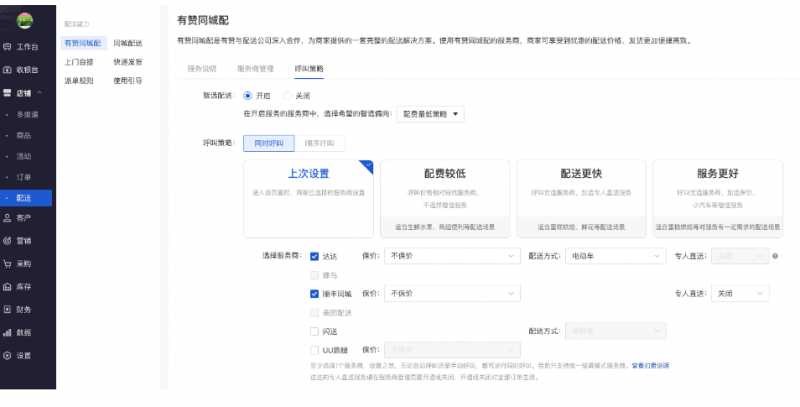Open 财务 finance icon
This screenshot has height=407, width=800.
tap(7, 310)
